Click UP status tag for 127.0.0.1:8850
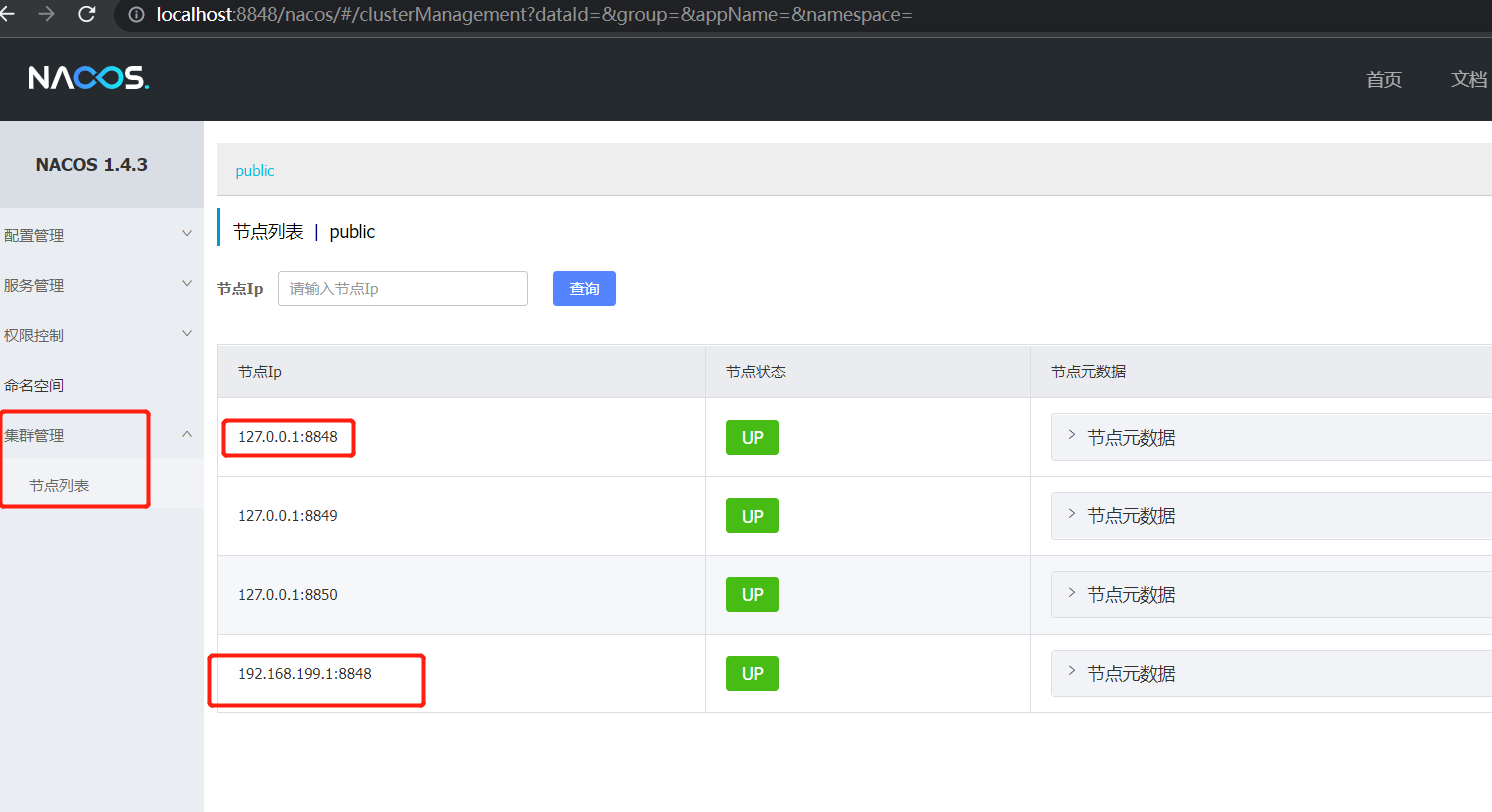The image size is (1492, 812). click(x=752, y=594)
